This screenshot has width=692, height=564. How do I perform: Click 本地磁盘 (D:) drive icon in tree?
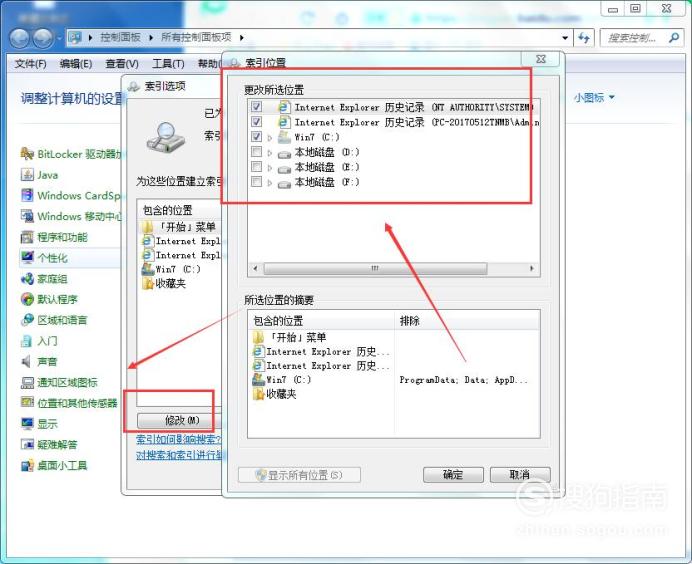point(284,153)
